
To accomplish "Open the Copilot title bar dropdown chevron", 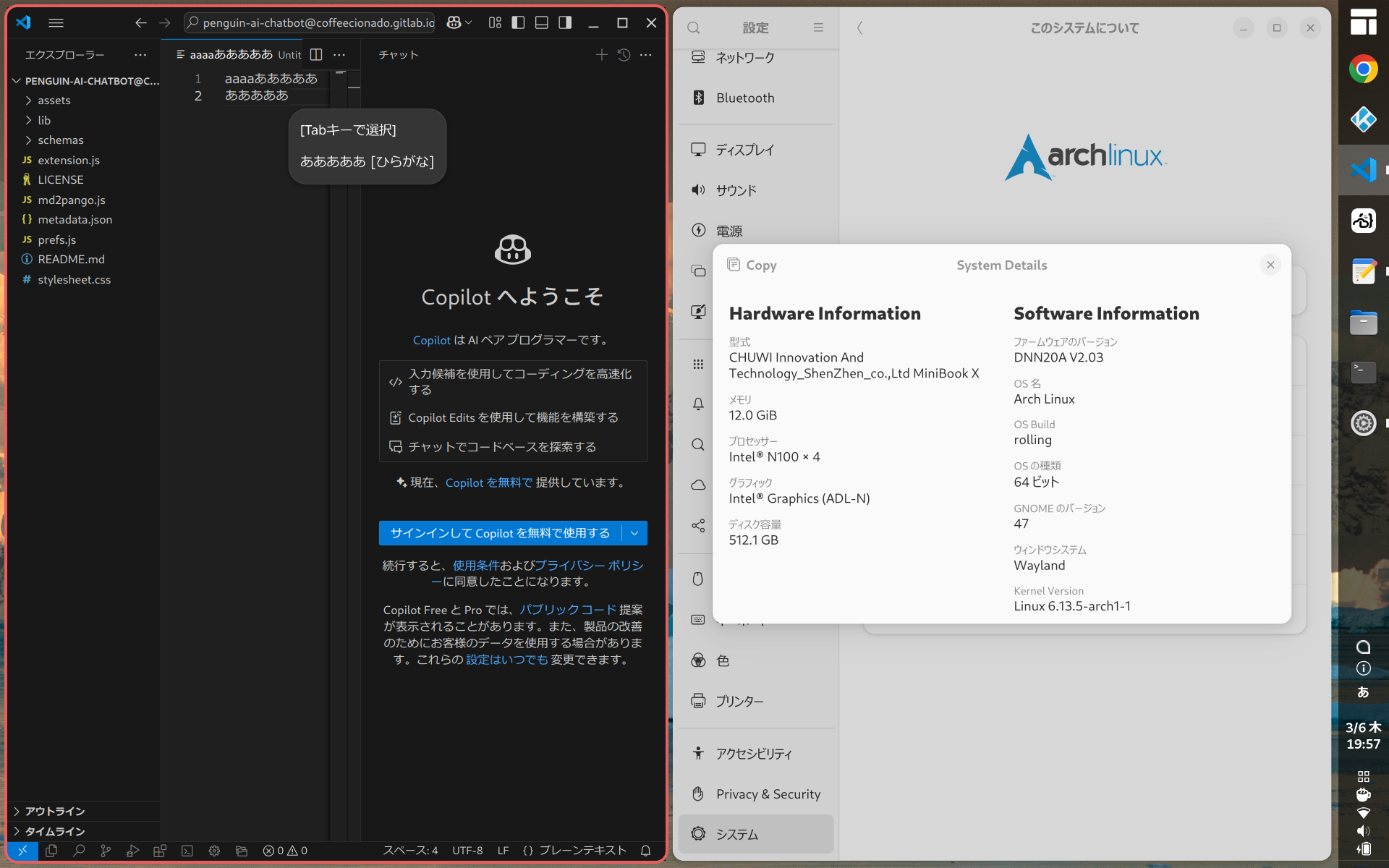I will pyautogui.click(x=468, y=22).
